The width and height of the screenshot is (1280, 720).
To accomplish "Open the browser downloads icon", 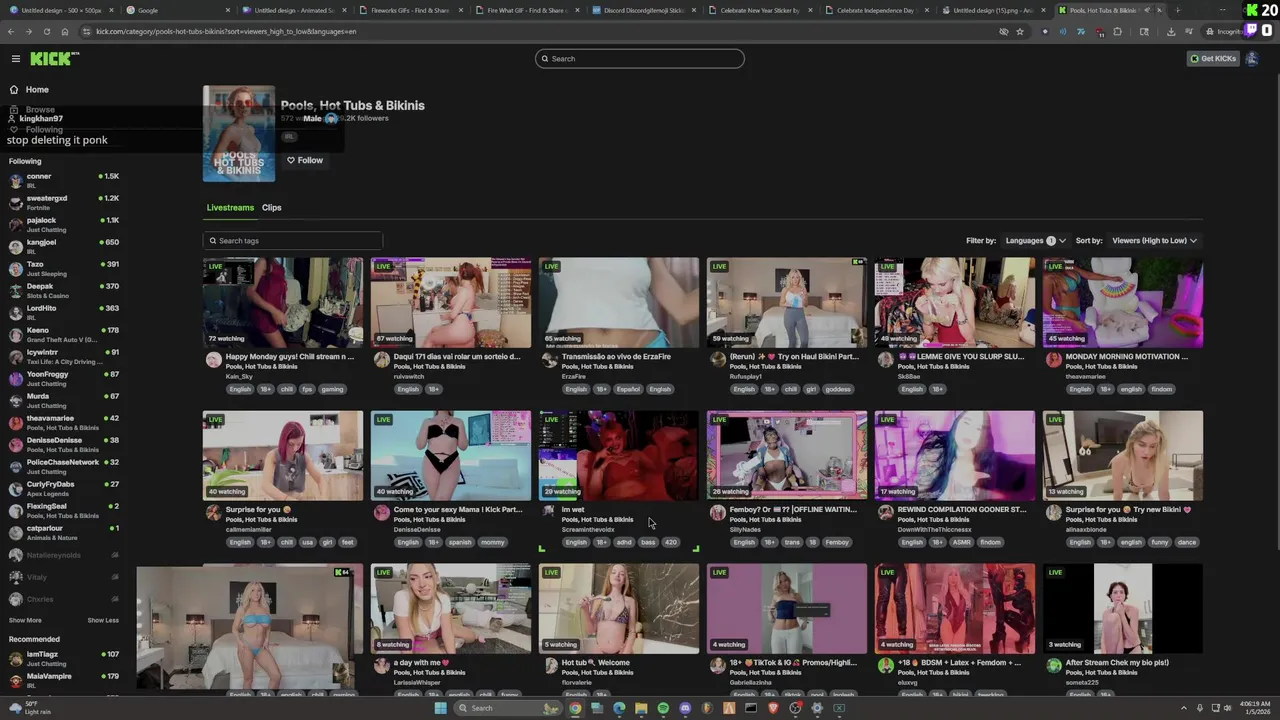I will pos(1171,31).
